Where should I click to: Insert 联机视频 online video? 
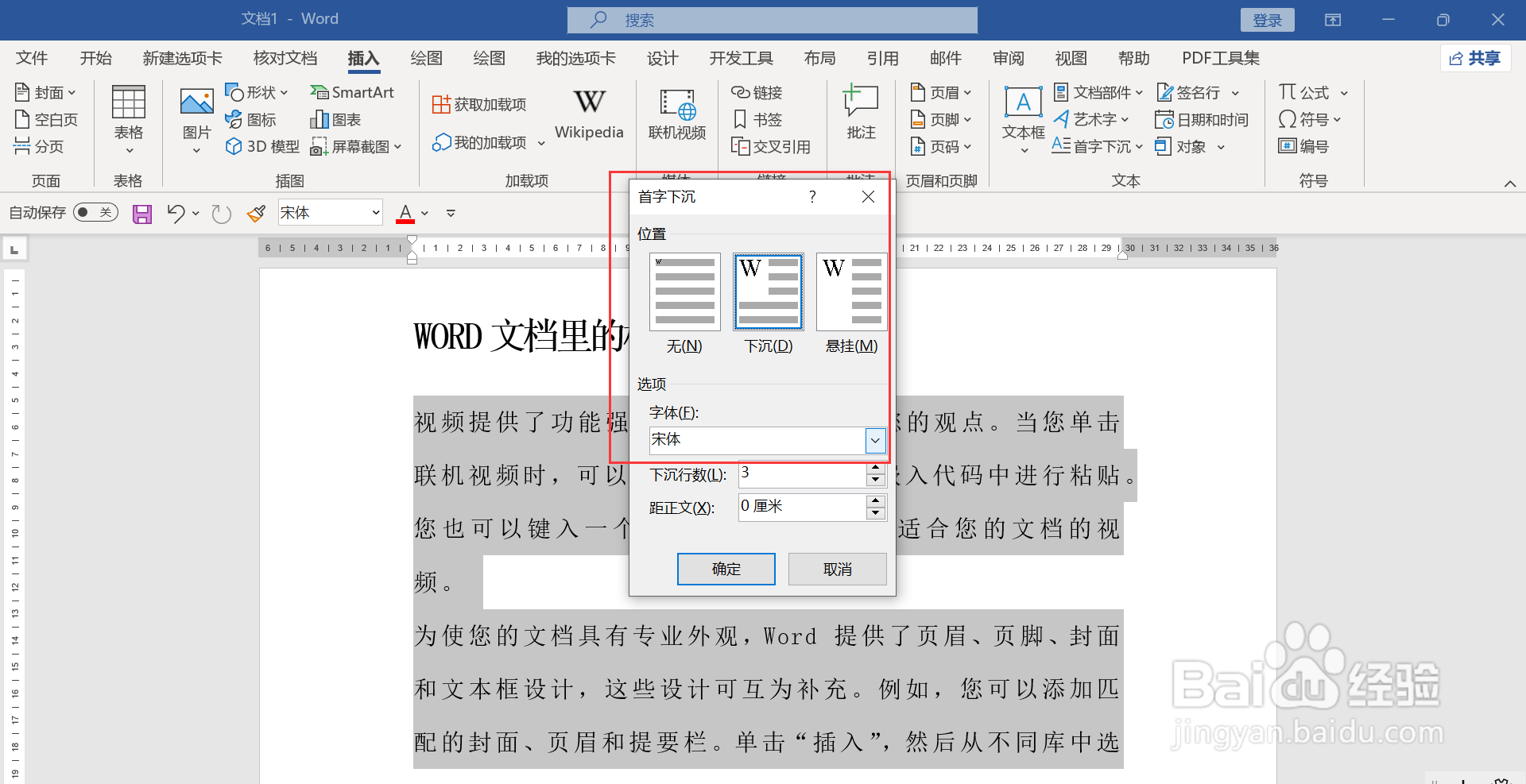677,115
